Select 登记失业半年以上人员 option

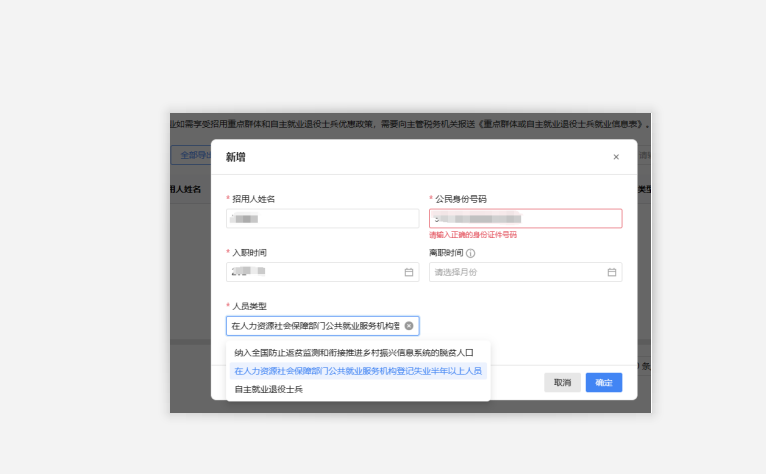(x=357, y=371)
